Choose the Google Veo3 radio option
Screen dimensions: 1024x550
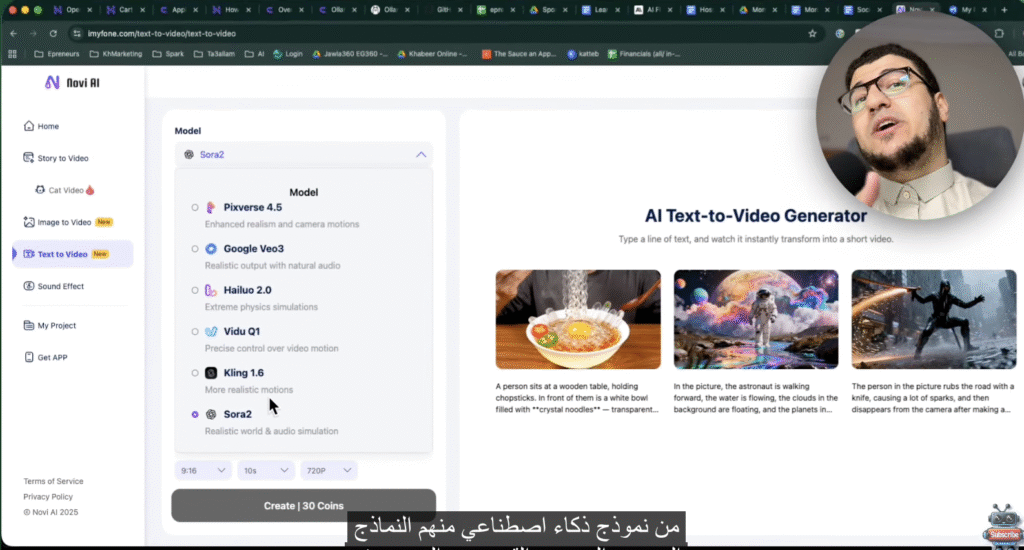[x=195, y=249]
